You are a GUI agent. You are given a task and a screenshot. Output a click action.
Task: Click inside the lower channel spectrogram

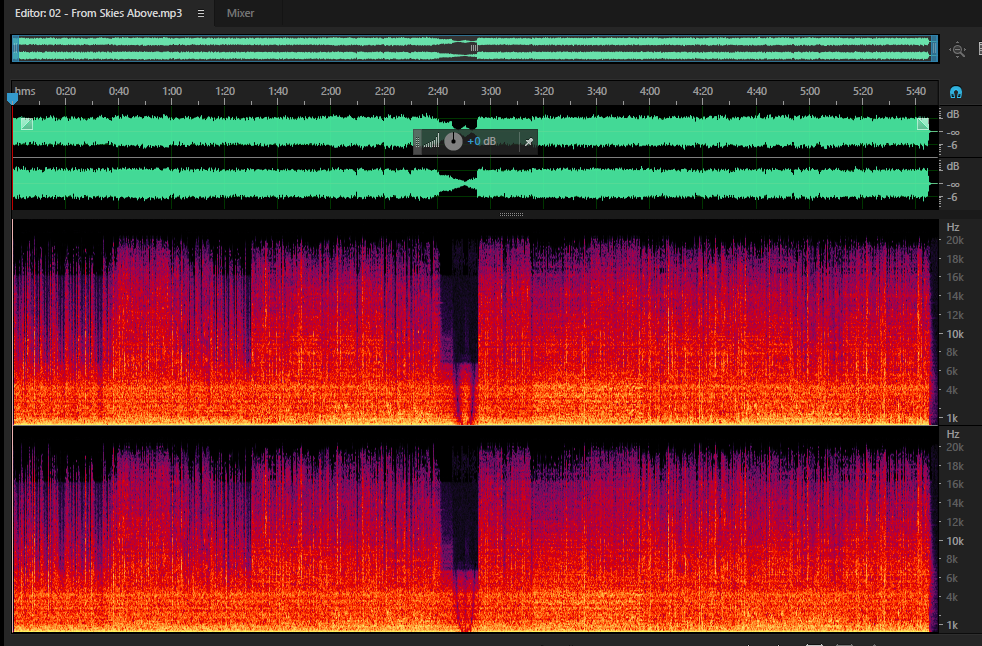(475, 529)
